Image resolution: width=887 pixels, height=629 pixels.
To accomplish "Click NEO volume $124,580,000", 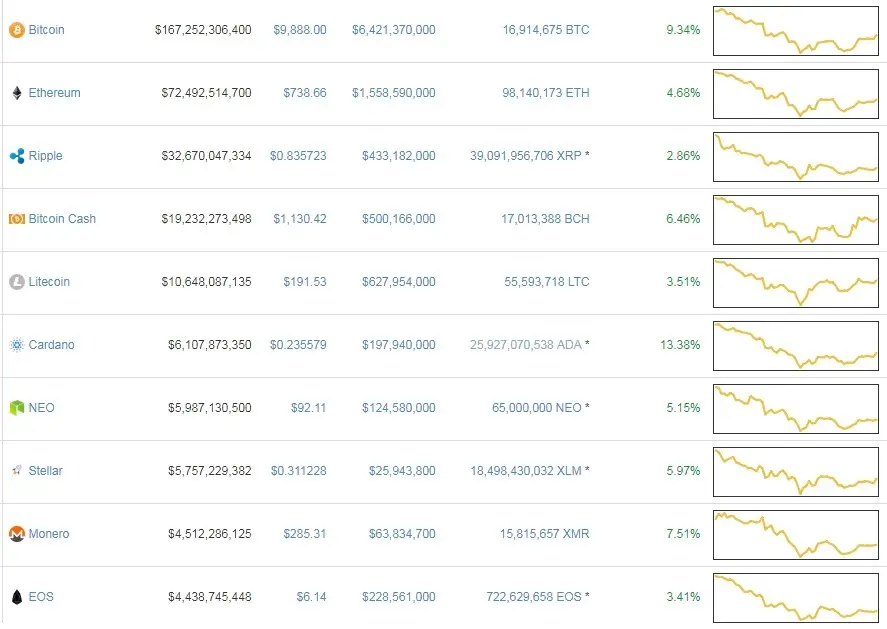I will (399, 408).
